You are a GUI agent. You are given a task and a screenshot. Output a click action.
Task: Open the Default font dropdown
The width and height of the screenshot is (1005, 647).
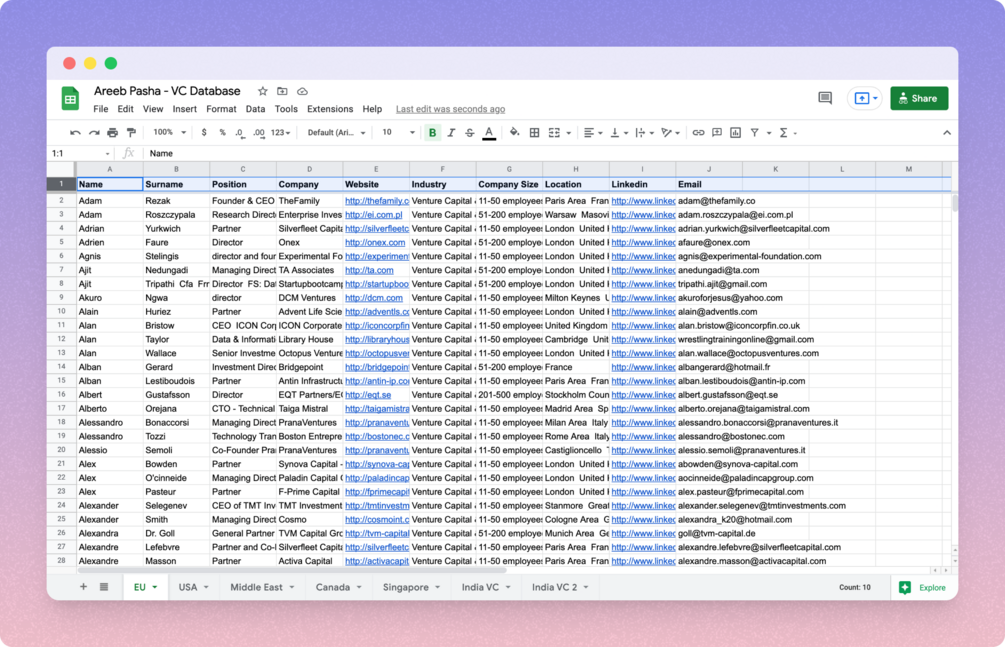coord(336,133)
